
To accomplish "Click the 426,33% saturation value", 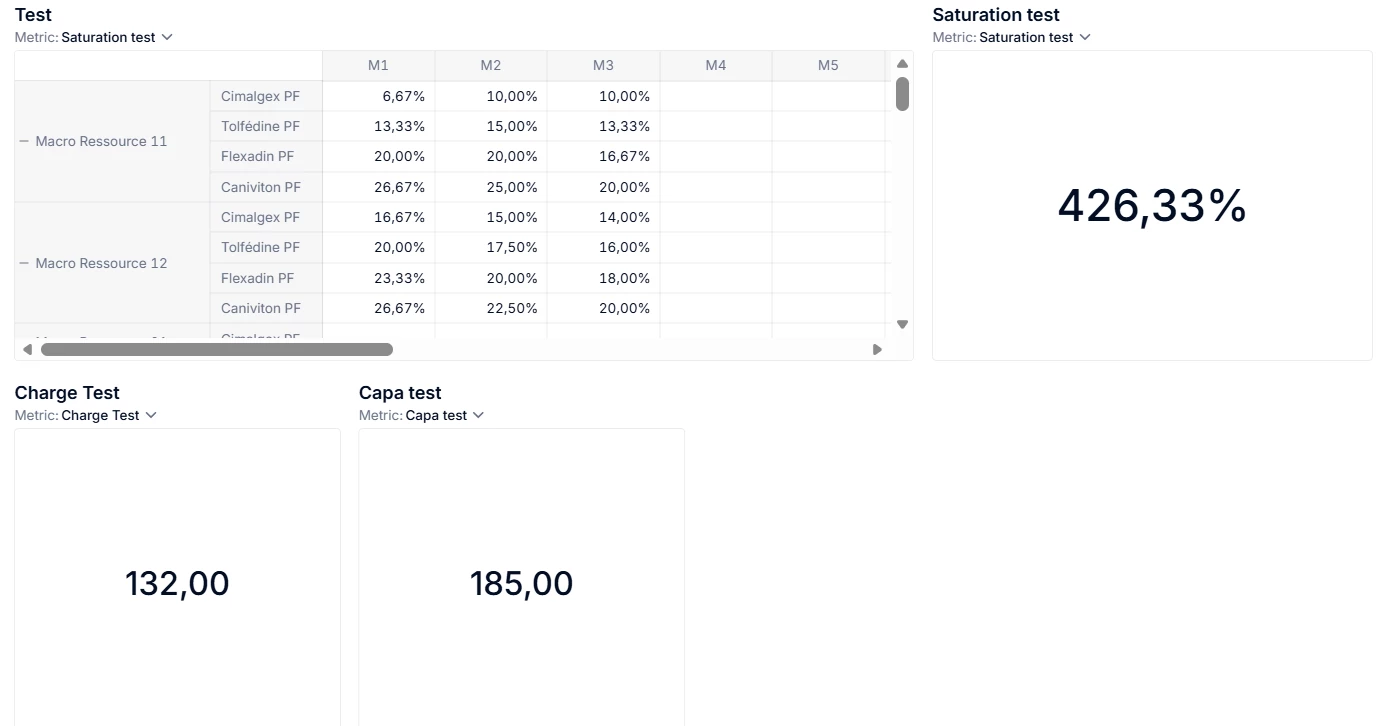I will 1152,206.
